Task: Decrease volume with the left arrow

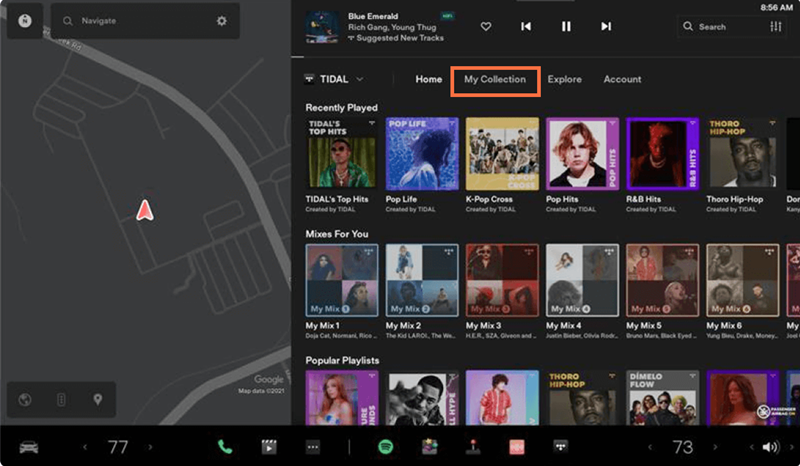Action: [752, 448]
